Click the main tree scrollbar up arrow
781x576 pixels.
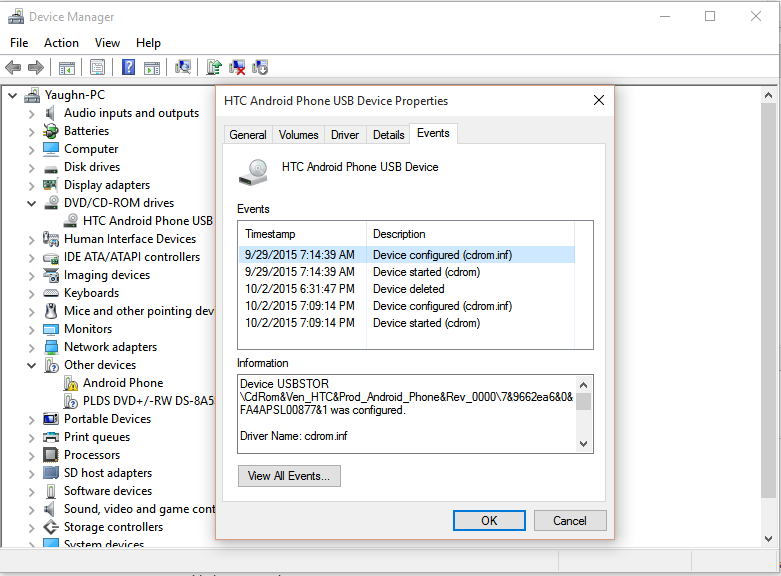coord(768,95)
